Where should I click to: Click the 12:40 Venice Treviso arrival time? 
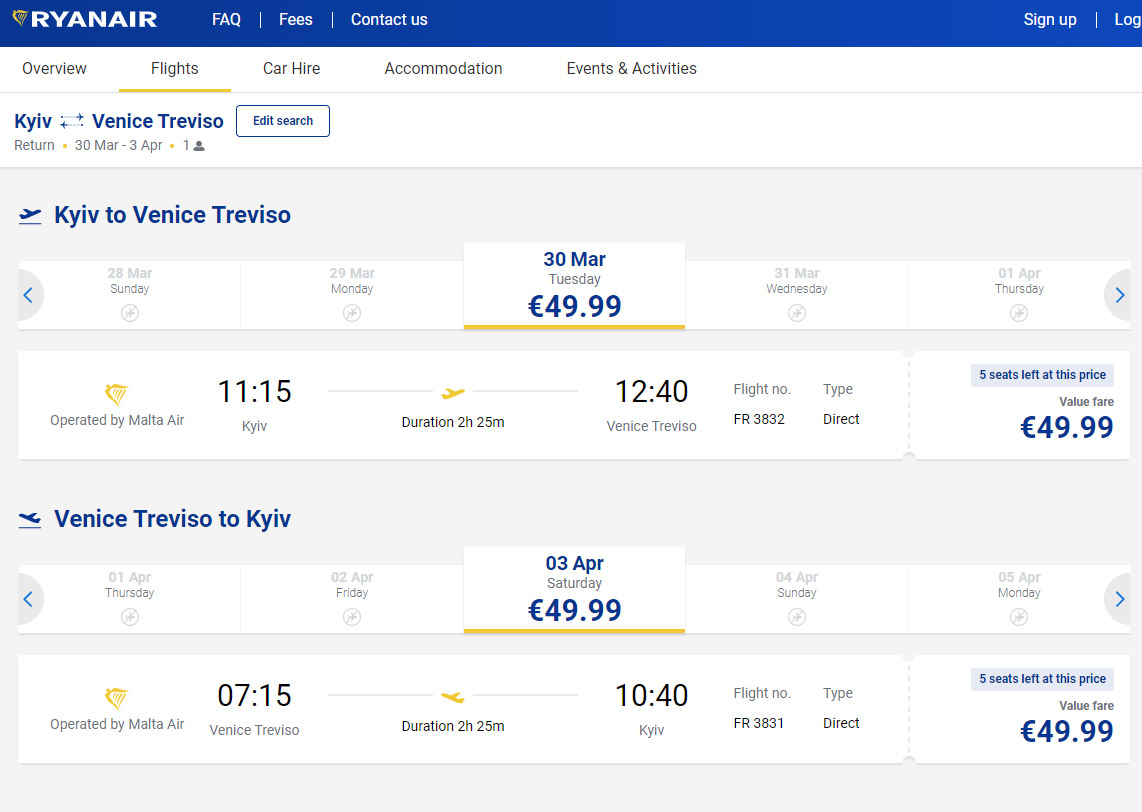pyautogui.click(x=651, y=392)
